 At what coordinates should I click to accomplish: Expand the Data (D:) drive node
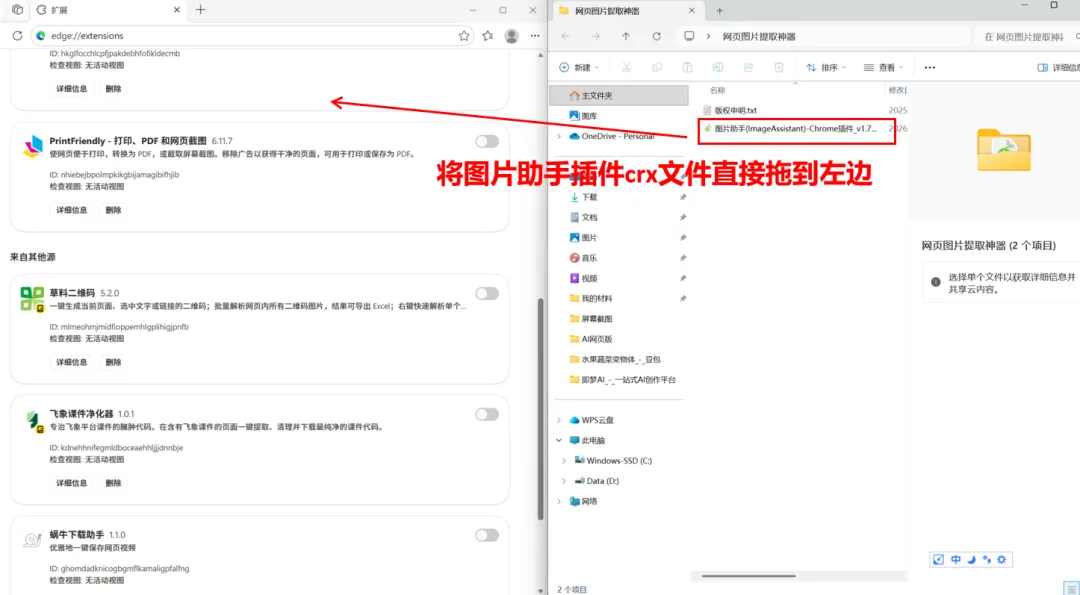pos(564,481)
